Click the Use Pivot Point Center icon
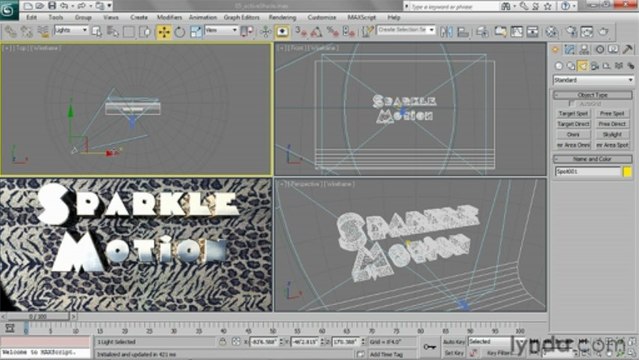The height and width of the screenshot is (360, 639). (247, 32)
